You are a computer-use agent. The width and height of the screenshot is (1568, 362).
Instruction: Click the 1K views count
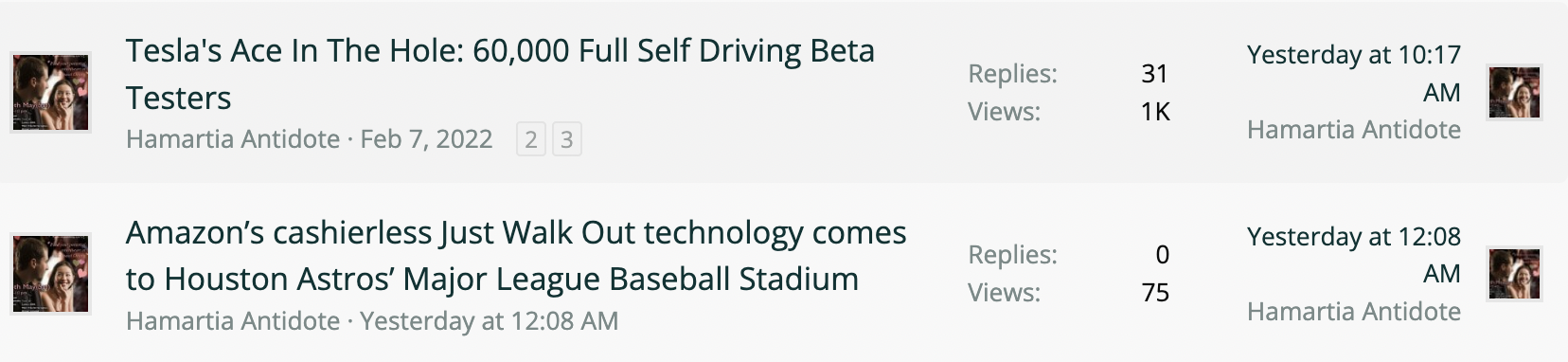1155,112
